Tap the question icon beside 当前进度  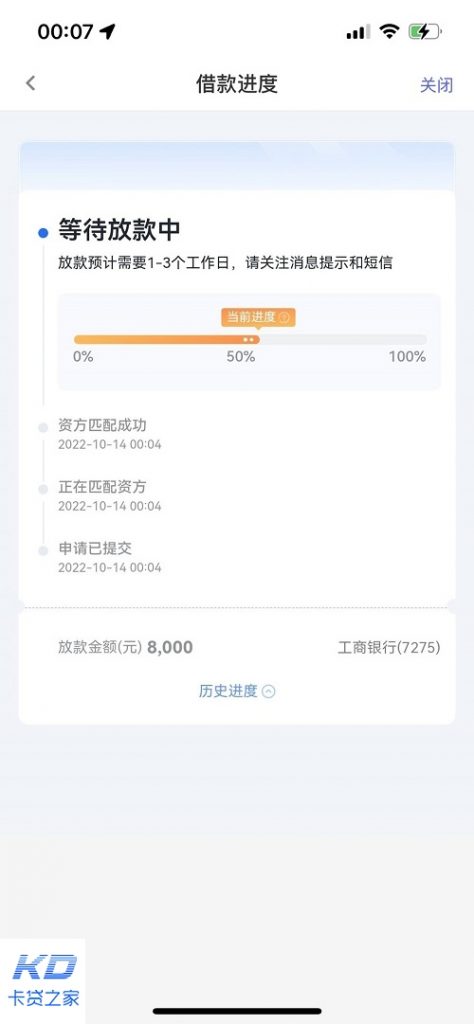point(284,317)
